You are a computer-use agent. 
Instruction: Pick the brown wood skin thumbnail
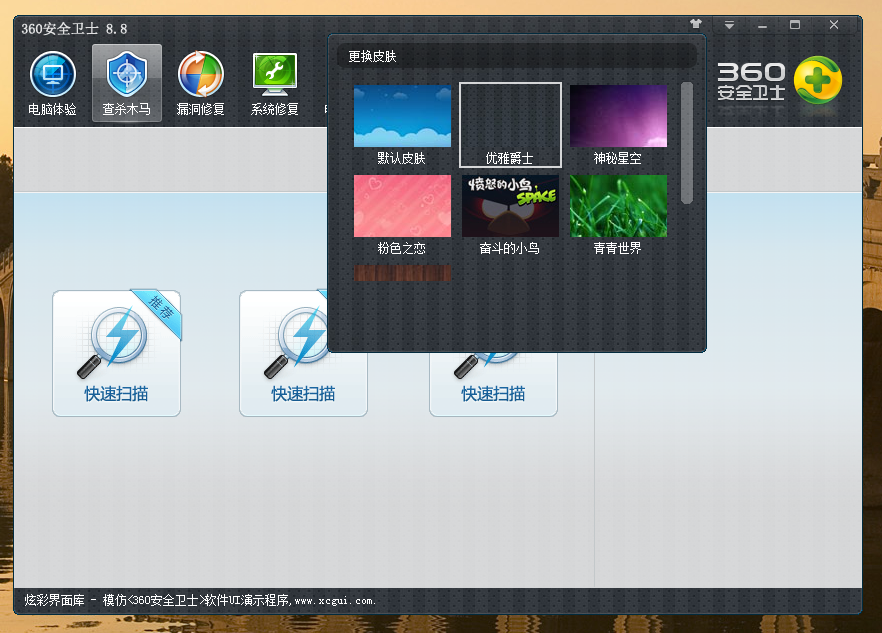(402, 273)
